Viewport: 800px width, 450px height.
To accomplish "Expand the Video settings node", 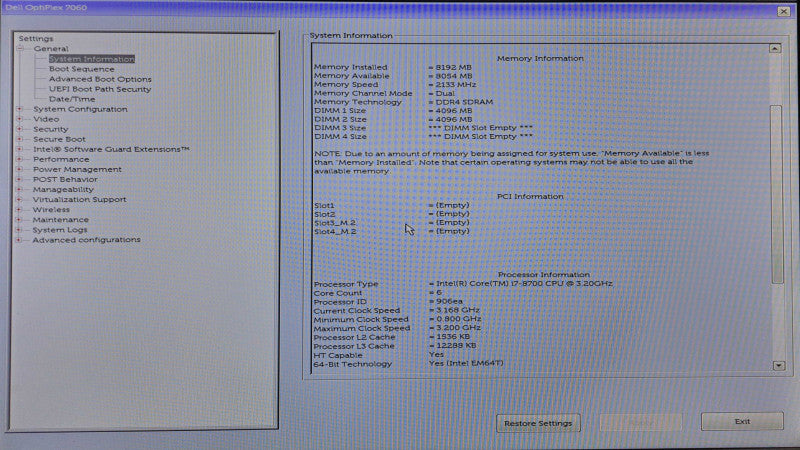I will point(20,119).
